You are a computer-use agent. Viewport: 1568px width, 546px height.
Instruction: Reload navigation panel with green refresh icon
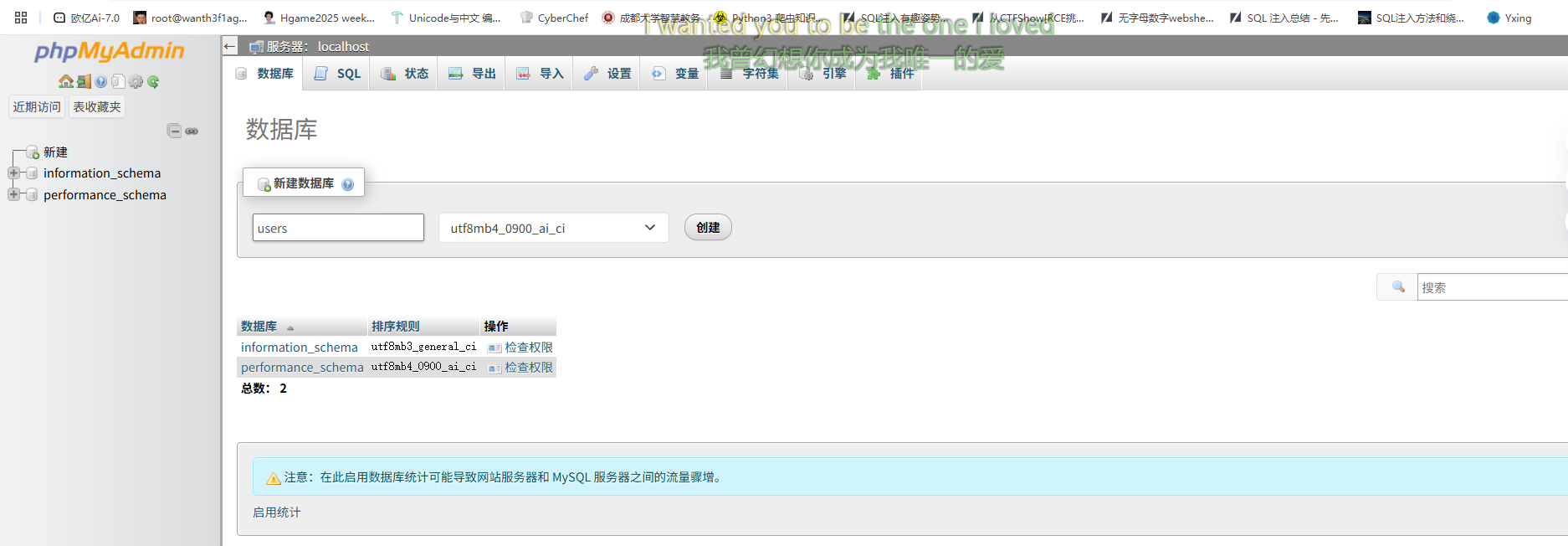[x=153, y=81]
